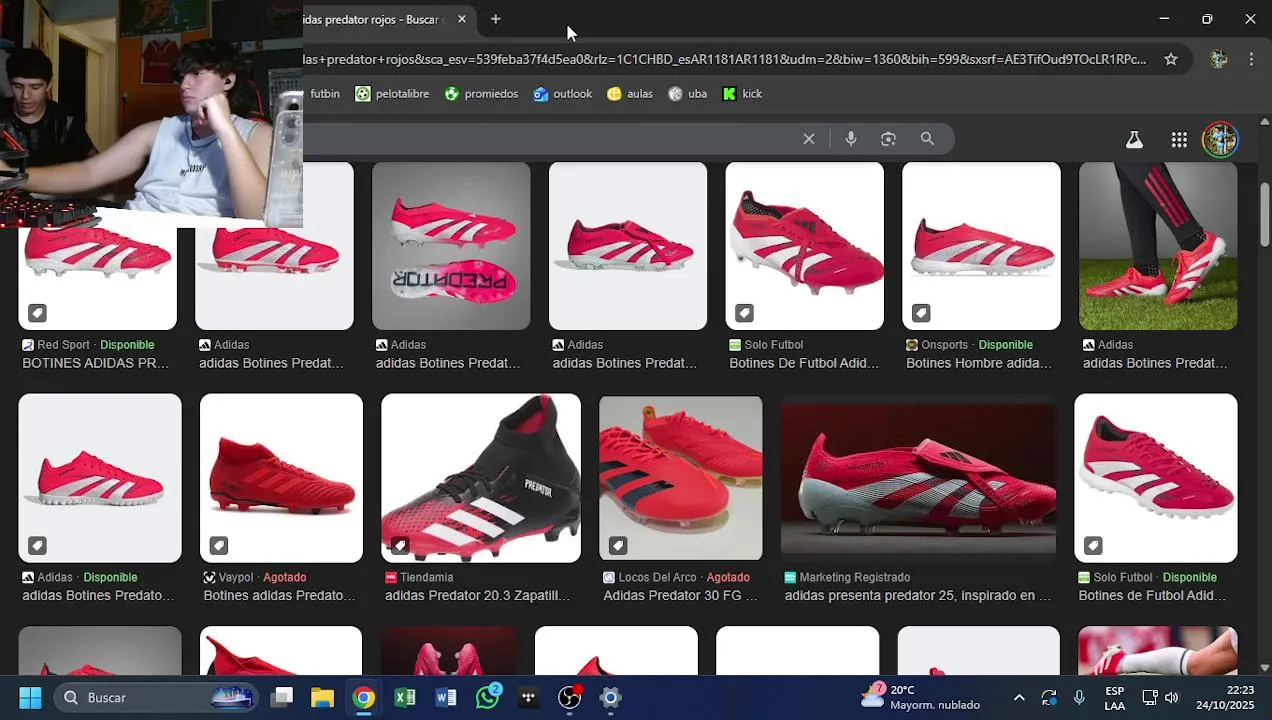Clear the Google search box text

(x=809, y=139)
